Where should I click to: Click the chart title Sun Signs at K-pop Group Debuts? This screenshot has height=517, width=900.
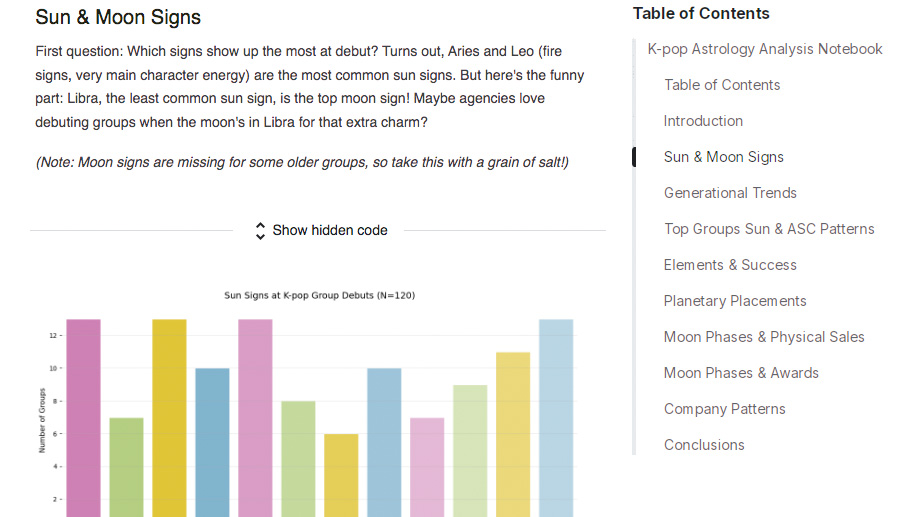[319, 296]
